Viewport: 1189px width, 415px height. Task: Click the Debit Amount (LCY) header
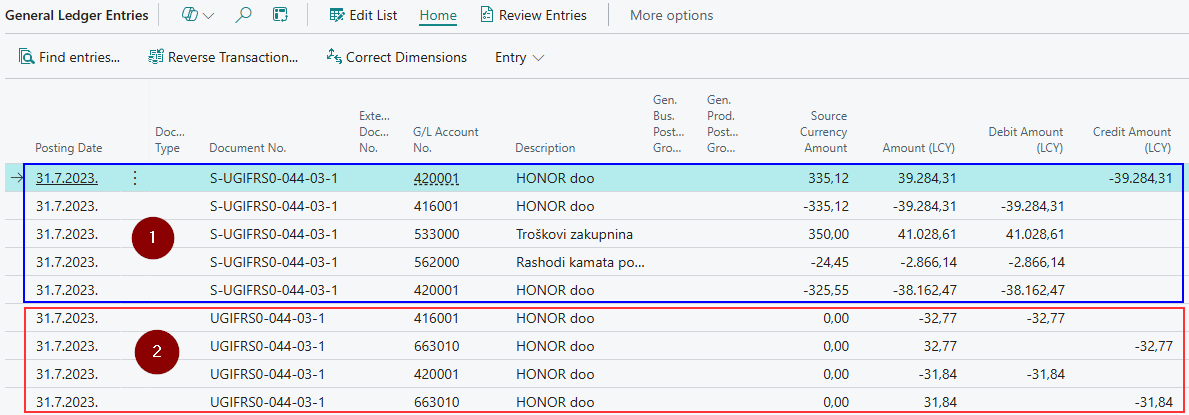(1026, 140)
